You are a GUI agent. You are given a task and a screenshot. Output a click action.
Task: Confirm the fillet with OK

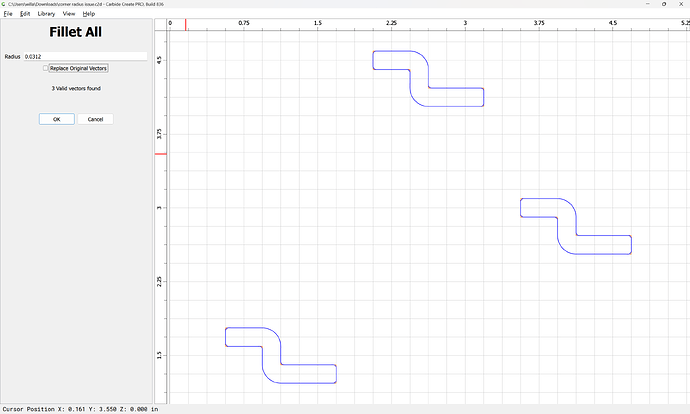(x=57, y=119)
